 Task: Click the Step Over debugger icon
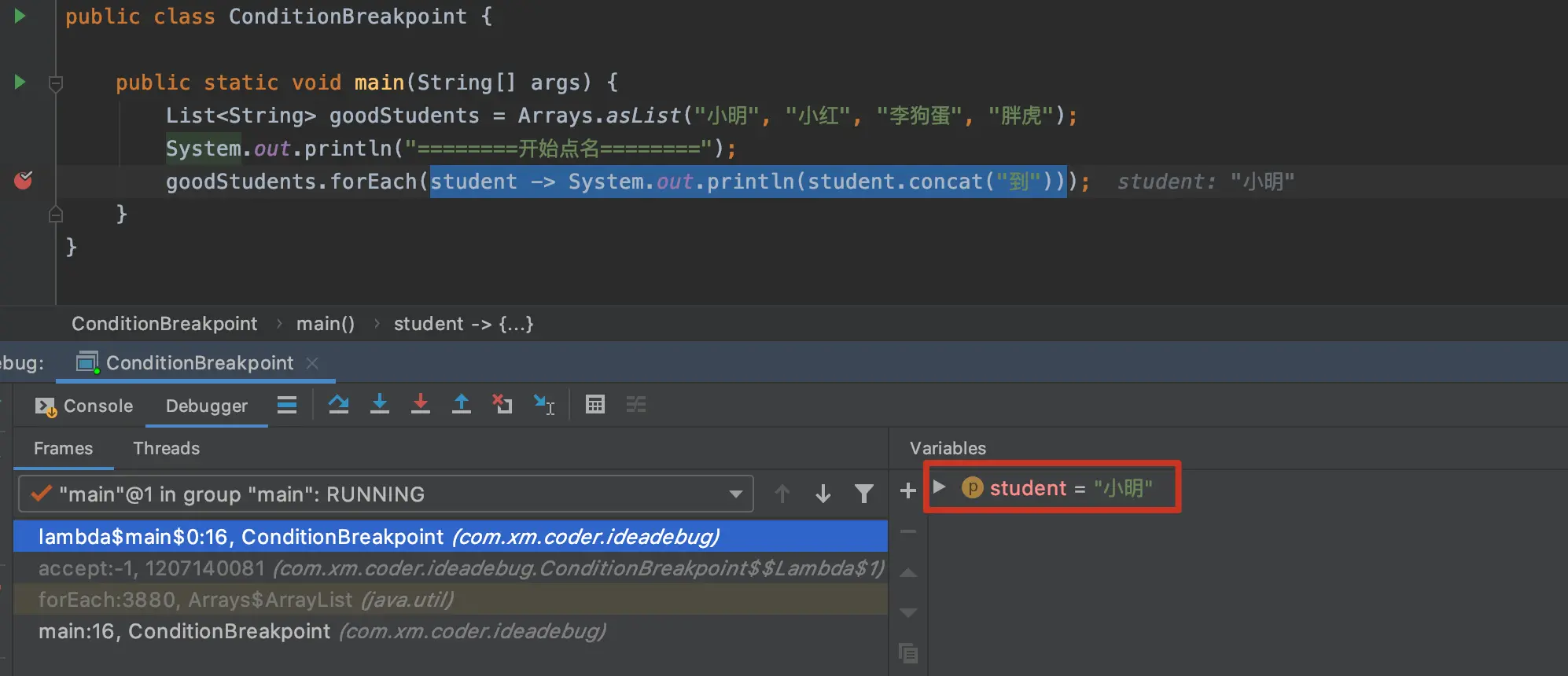(339, 404)
